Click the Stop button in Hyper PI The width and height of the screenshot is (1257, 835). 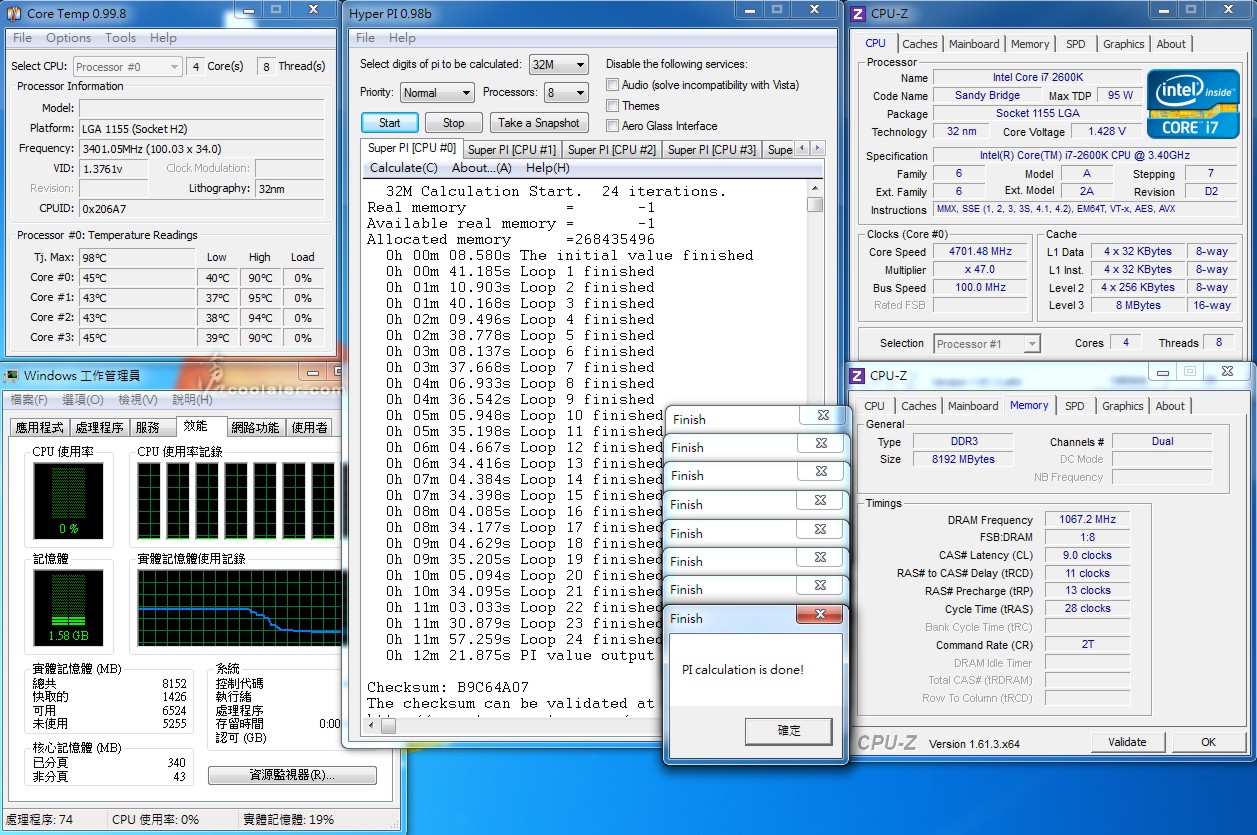[x=453, y=123]
